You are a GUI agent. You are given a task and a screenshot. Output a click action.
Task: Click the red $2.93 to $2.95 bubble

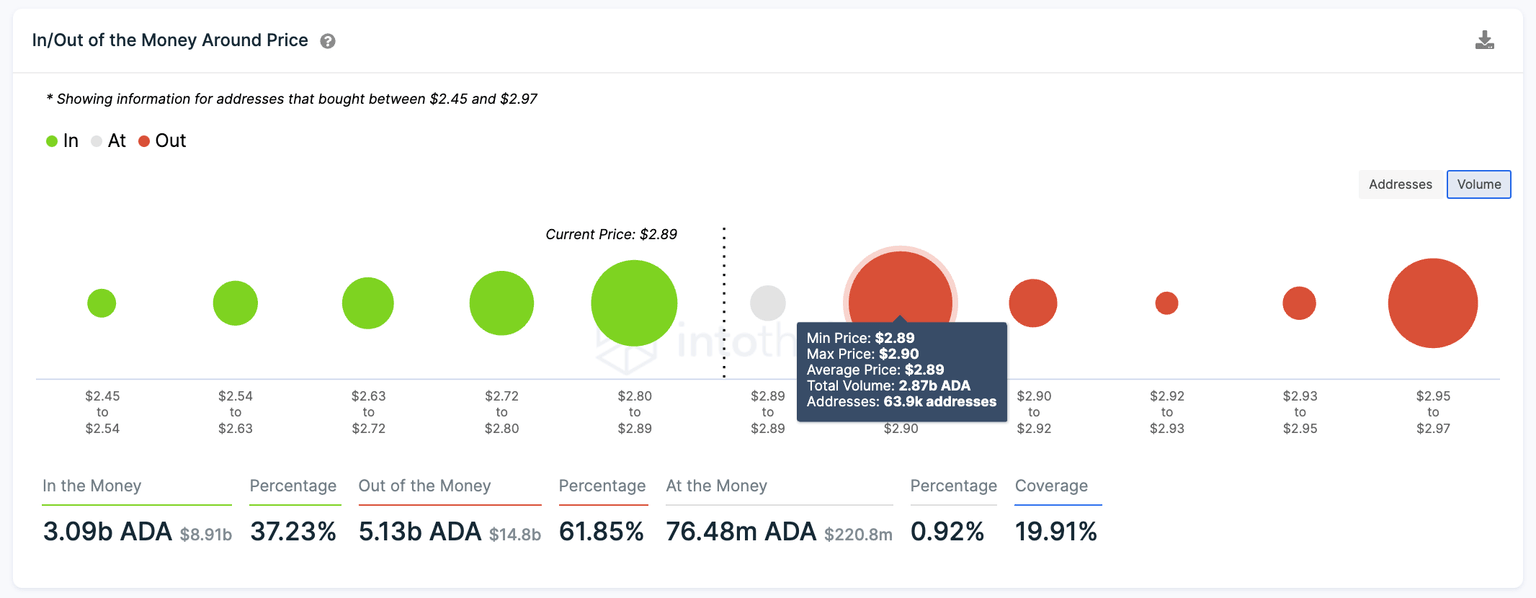[1299, 303]
